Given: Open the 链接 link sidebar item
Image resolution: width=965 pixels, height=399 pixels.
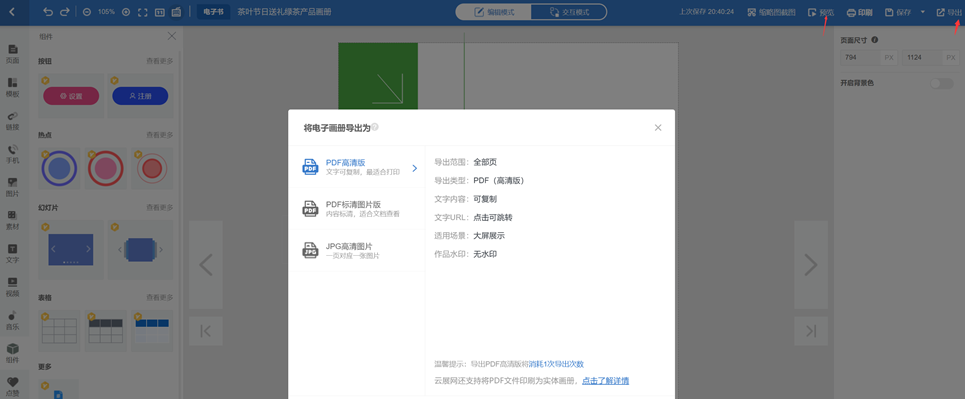Looking at the screenshot, I should tap(12, 121).
